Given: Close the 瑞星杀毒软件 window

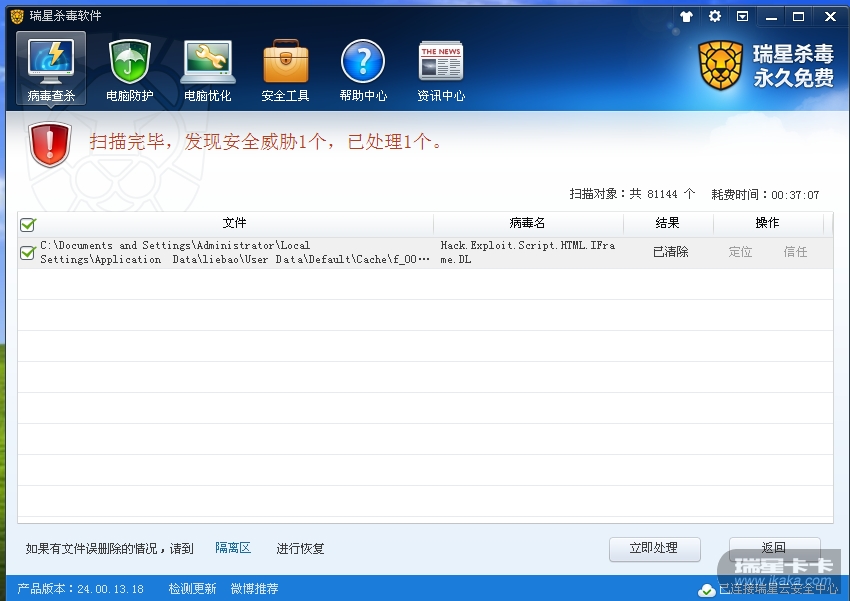Looking at the screenshot, I should coord(830,17).
